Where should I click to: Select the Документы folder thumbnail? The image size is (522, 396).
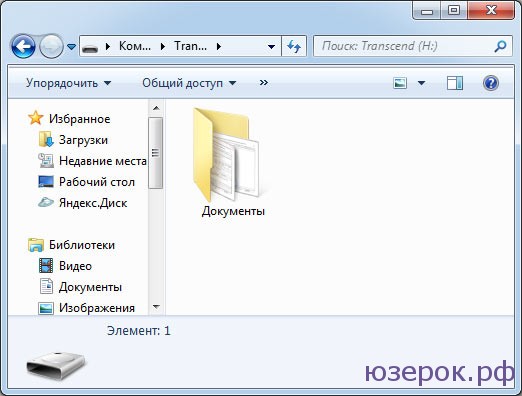[x=226, y=154]
